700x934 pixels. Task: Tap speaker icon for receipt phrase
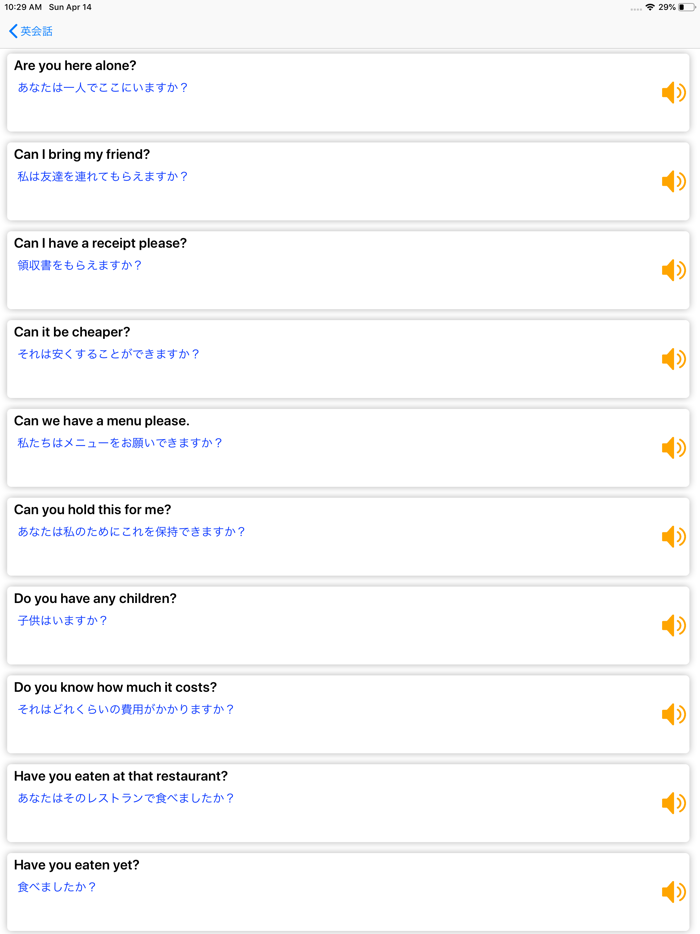(x=673, y=270)
